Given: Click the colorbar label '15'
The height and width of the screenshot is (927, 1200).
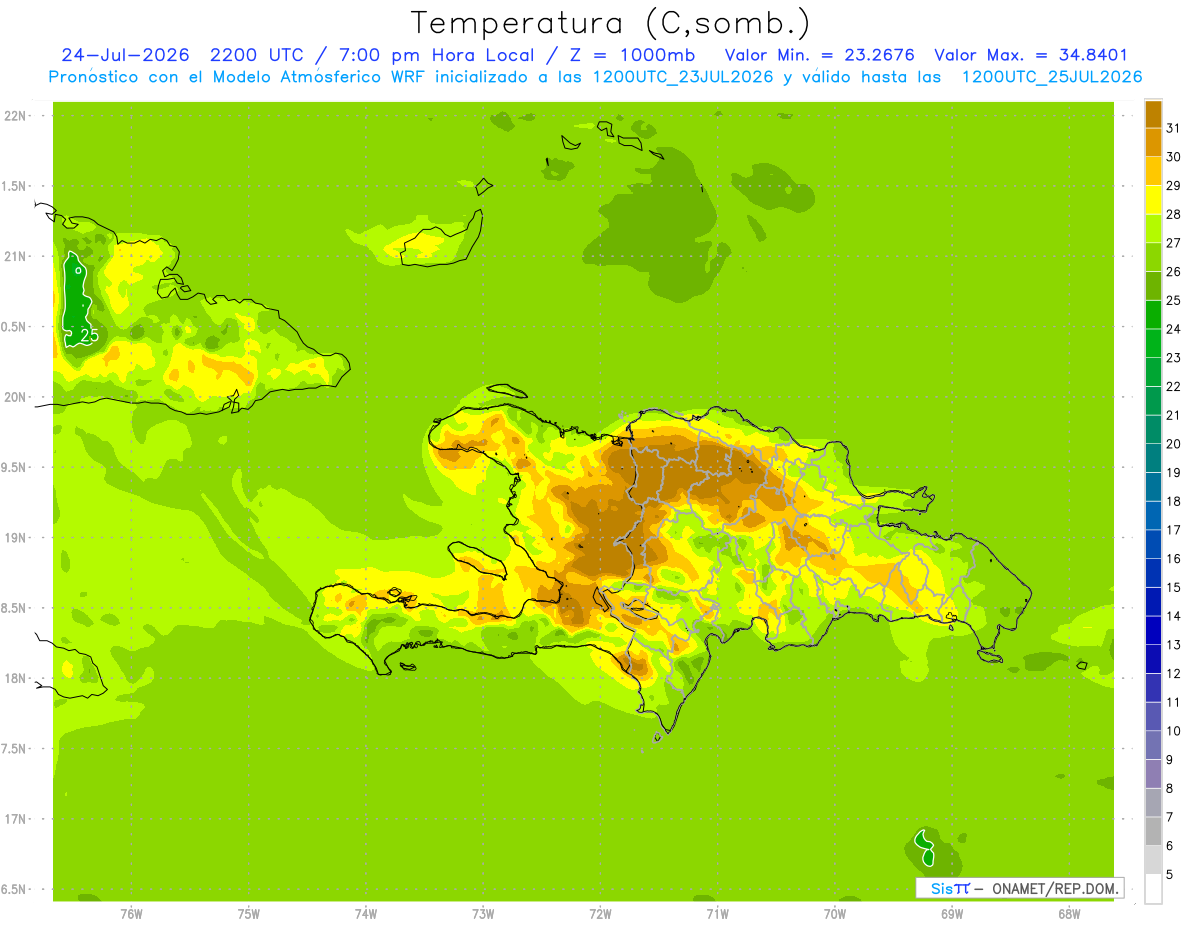Looking at the screenshot, I should point(1174,587).
